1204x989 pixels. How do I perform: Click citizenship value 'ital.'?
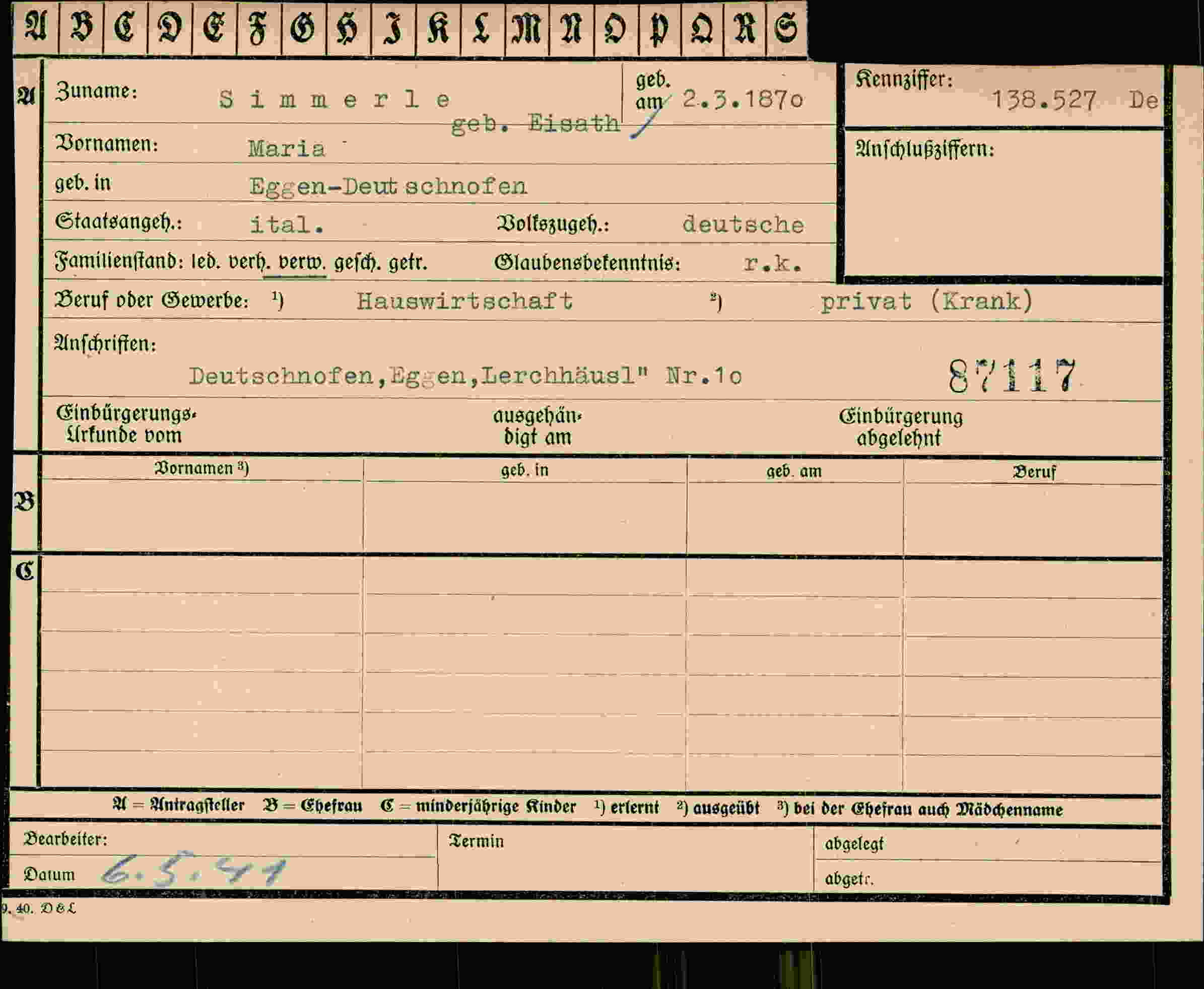(287, 225)
